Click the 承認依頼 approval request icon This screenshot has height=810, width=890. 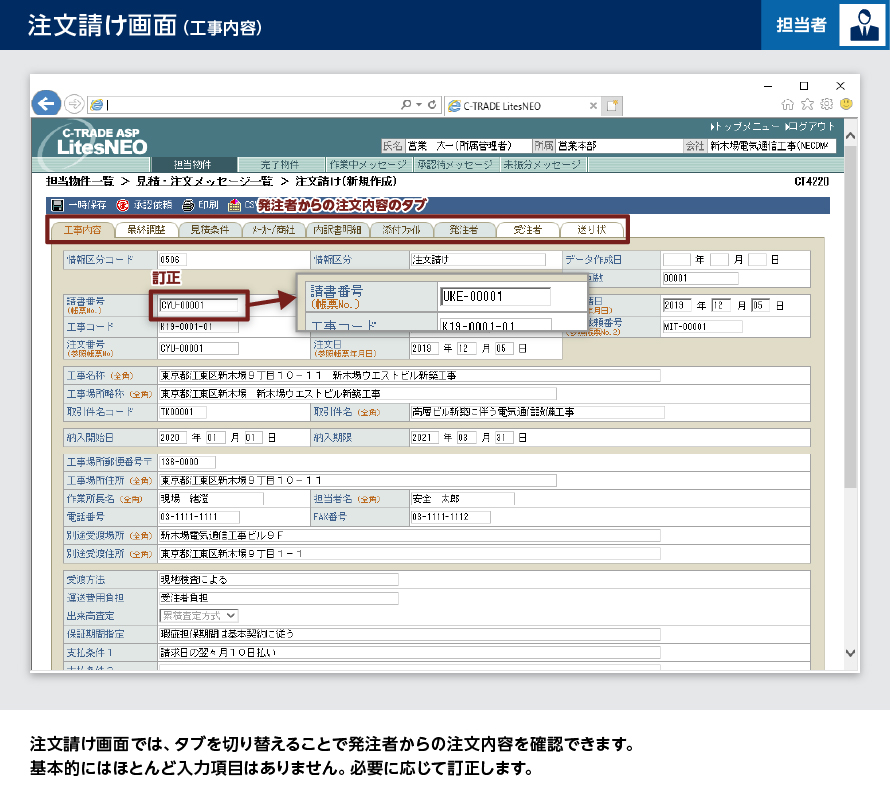point(123,205)
